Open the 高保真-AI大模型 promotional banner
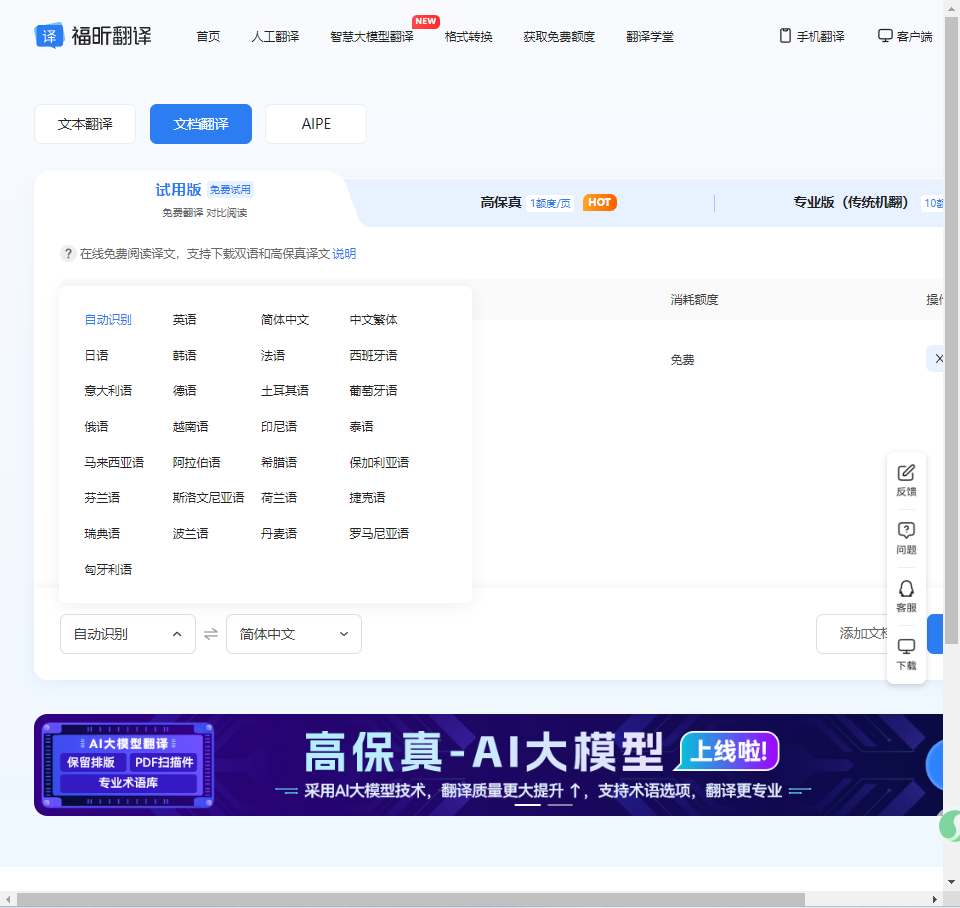The height and width of the screenshot is (908, 960). (489, 765)
